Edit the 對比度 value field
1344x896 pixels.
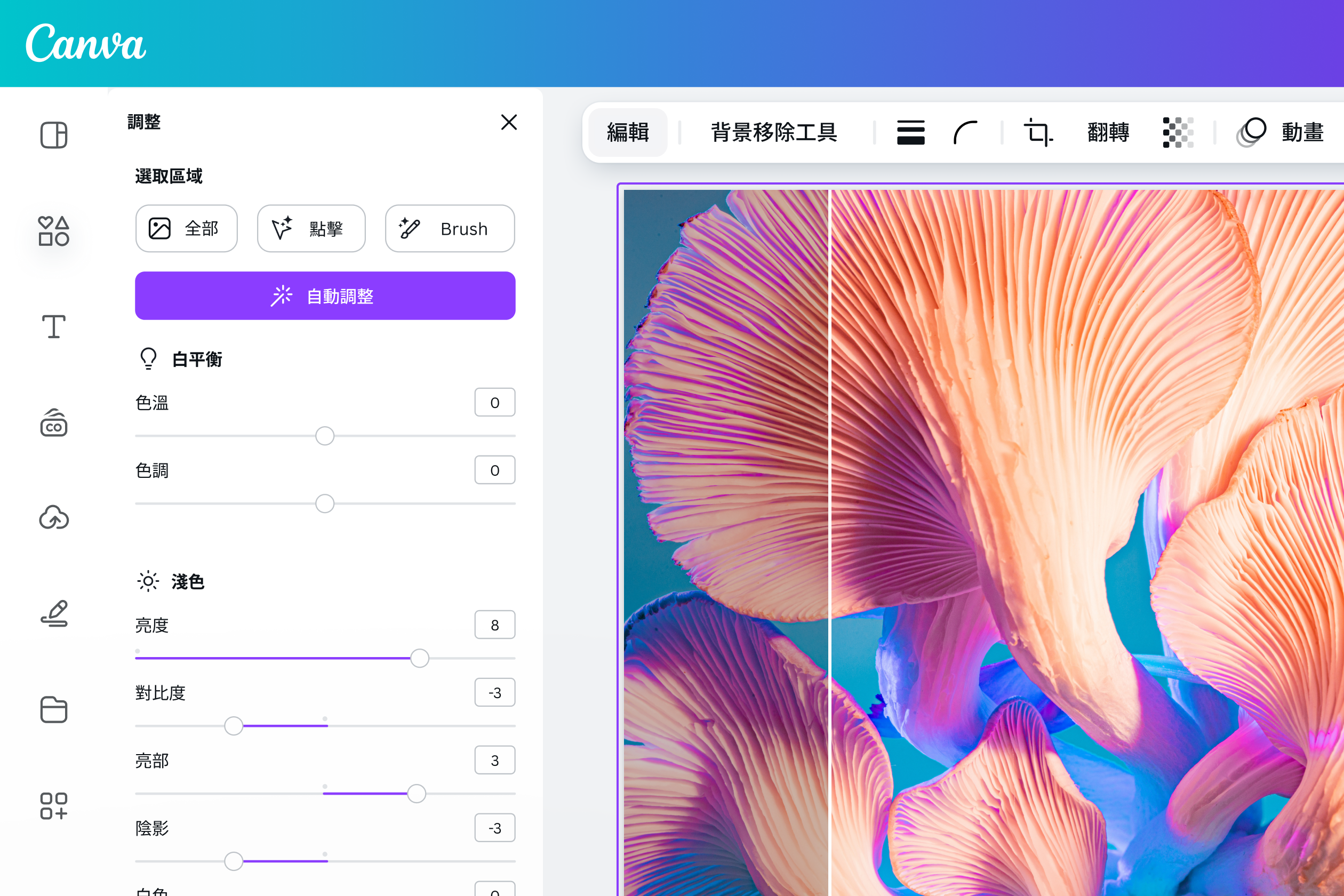click(495, 693)
